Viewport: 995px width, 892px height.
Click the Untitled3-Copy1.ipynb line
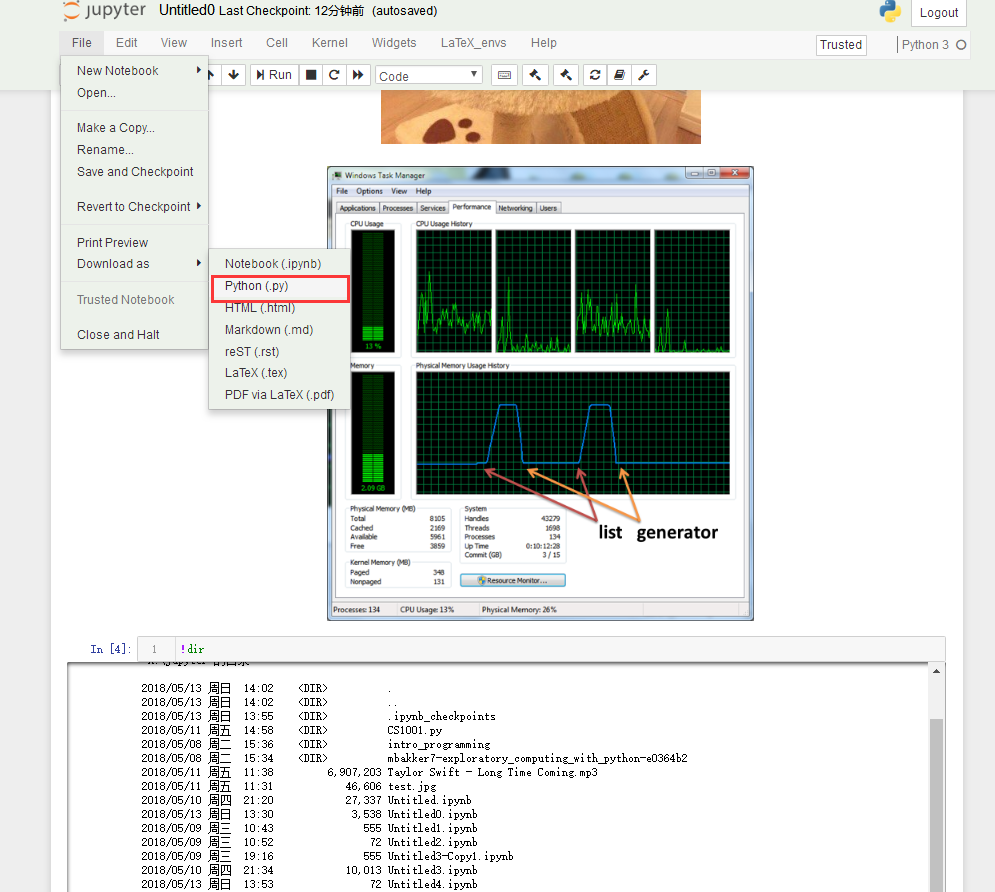pos(327,856)
